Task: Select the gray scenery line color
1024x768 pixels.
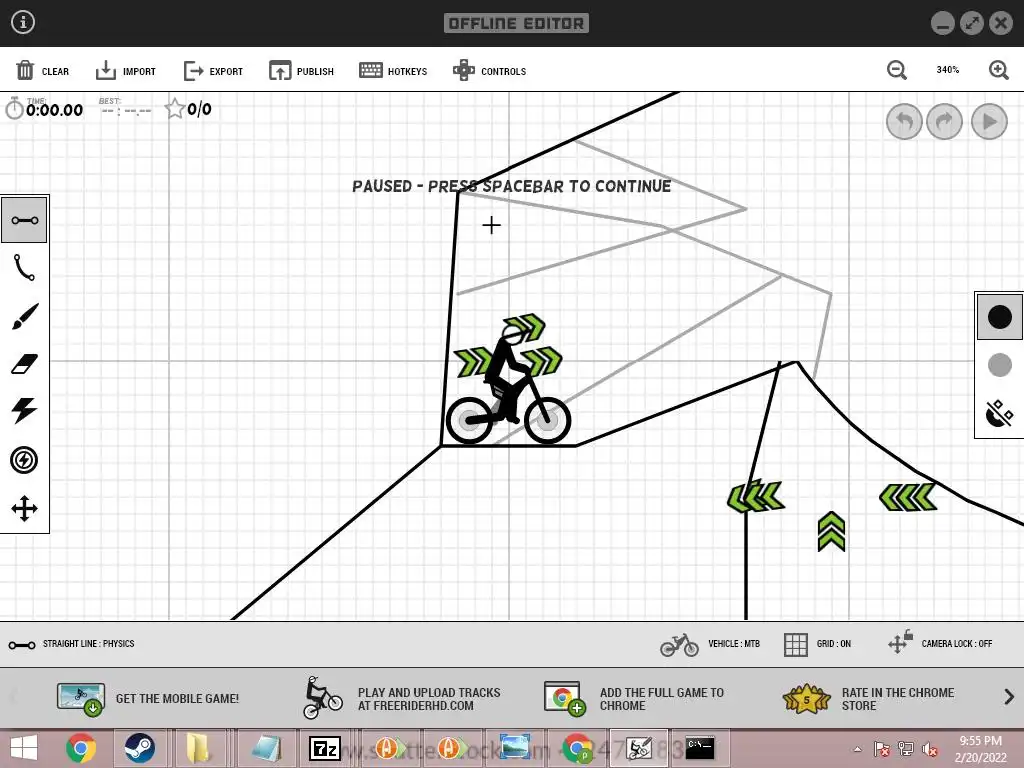Action: pyautogui.click(x=999, y=365)
